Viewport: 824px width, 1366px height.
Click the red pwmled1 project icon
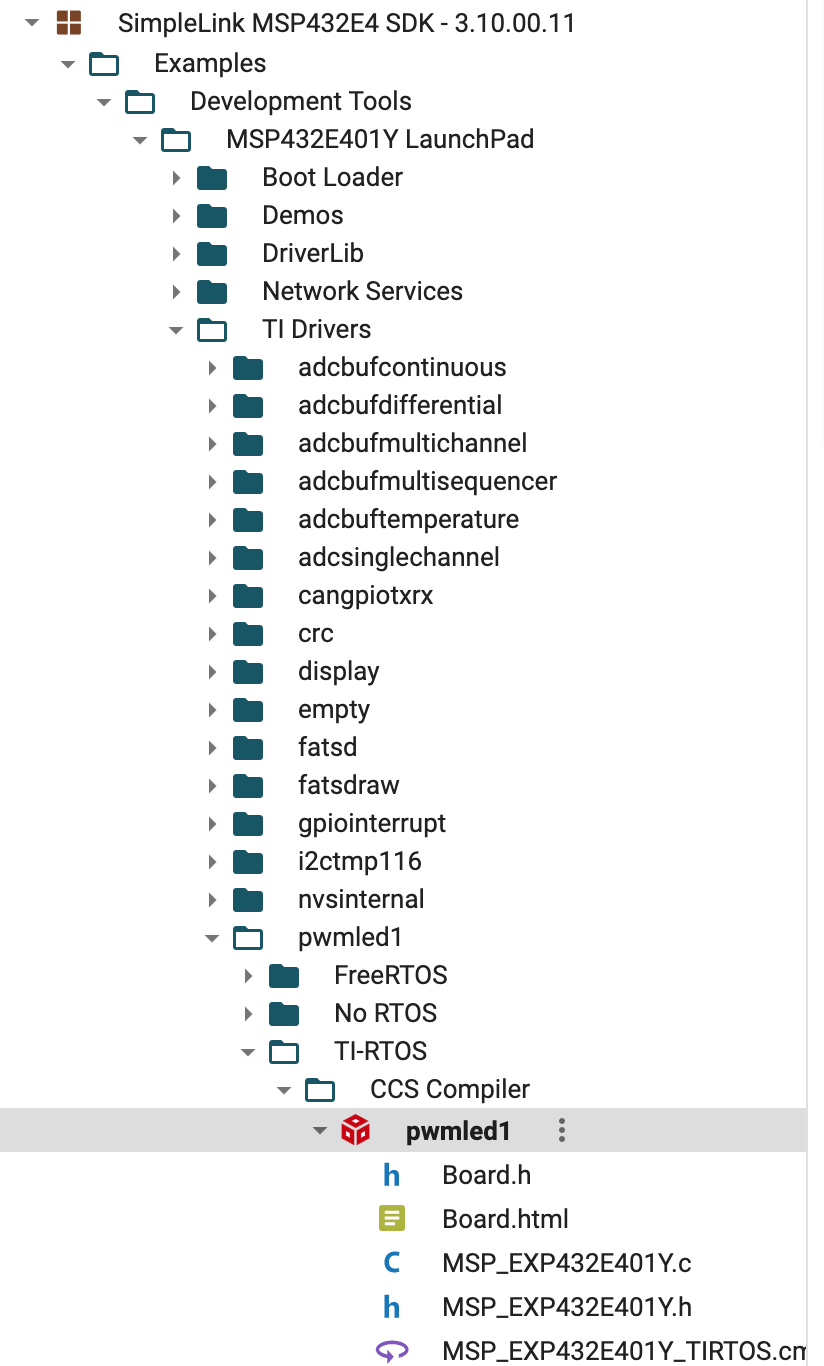(x=356, y=1131)
